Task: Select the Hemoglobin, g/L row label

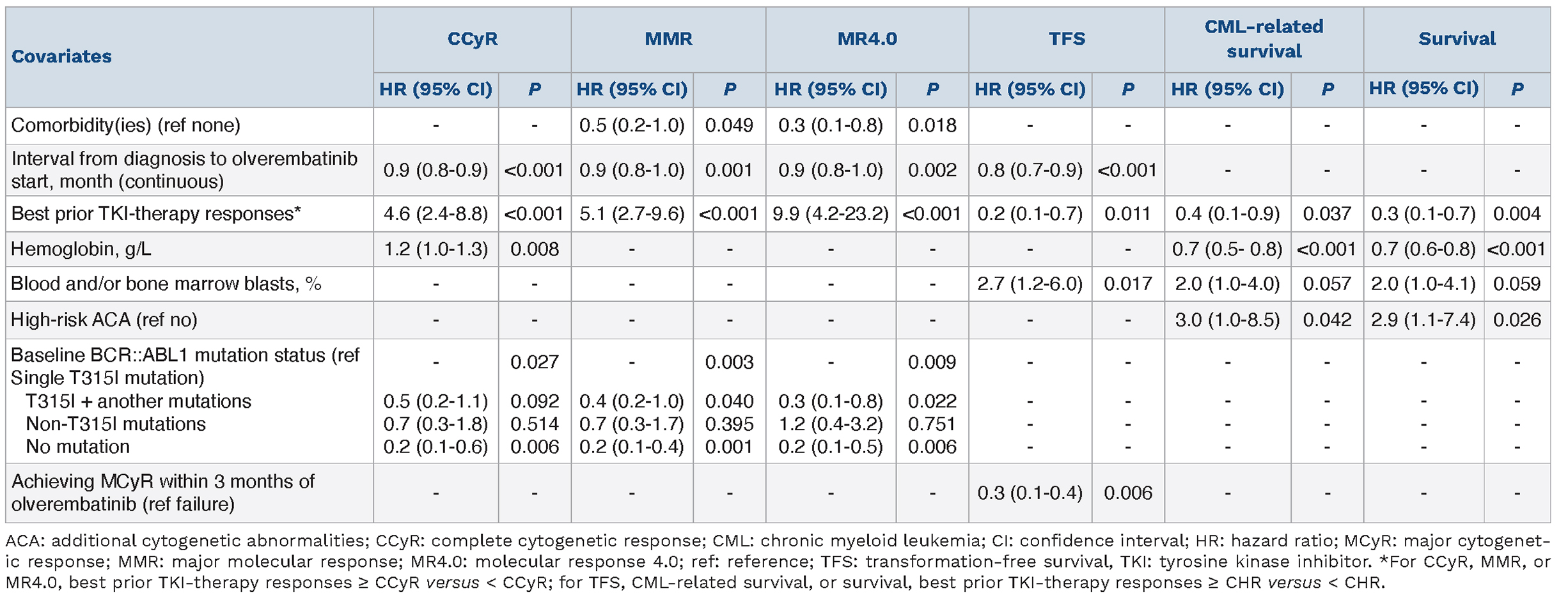Action: pos(81,249)
